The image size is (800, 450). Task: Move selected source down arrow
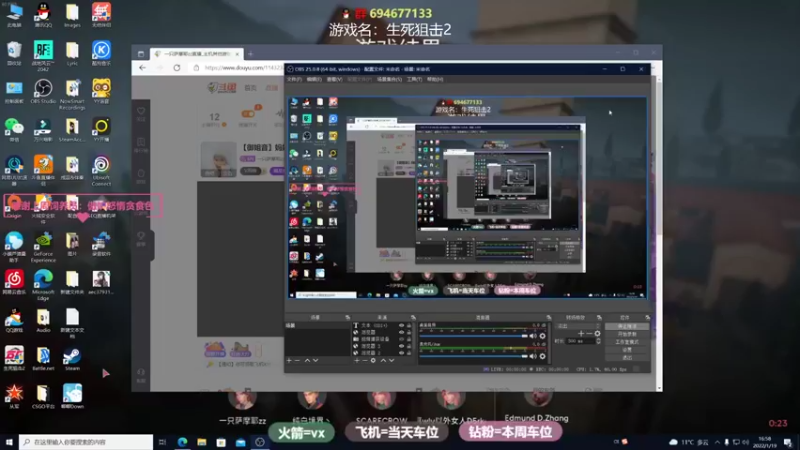391,360
